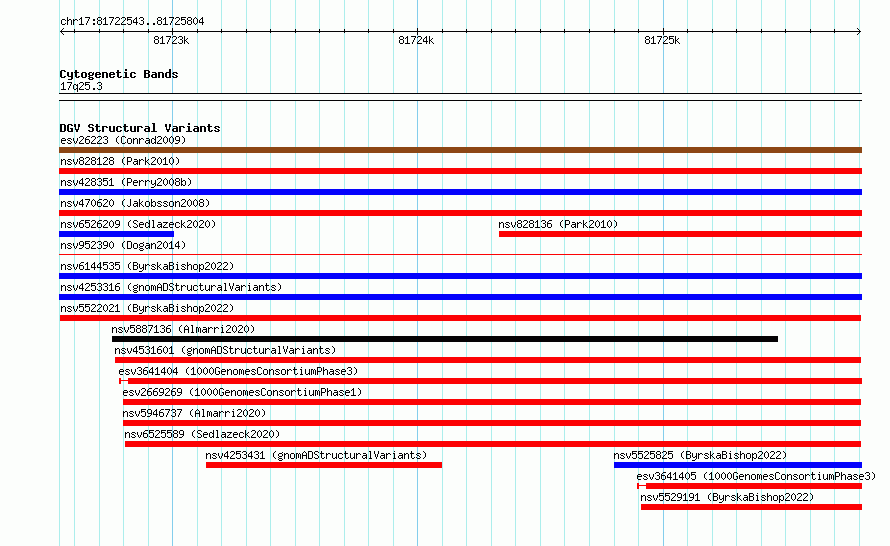Viewport: 890px width, 546px height.
Task: Select the blue nsv4253316 variant bar
Action: pyautogui.click(x=460, y=297)
